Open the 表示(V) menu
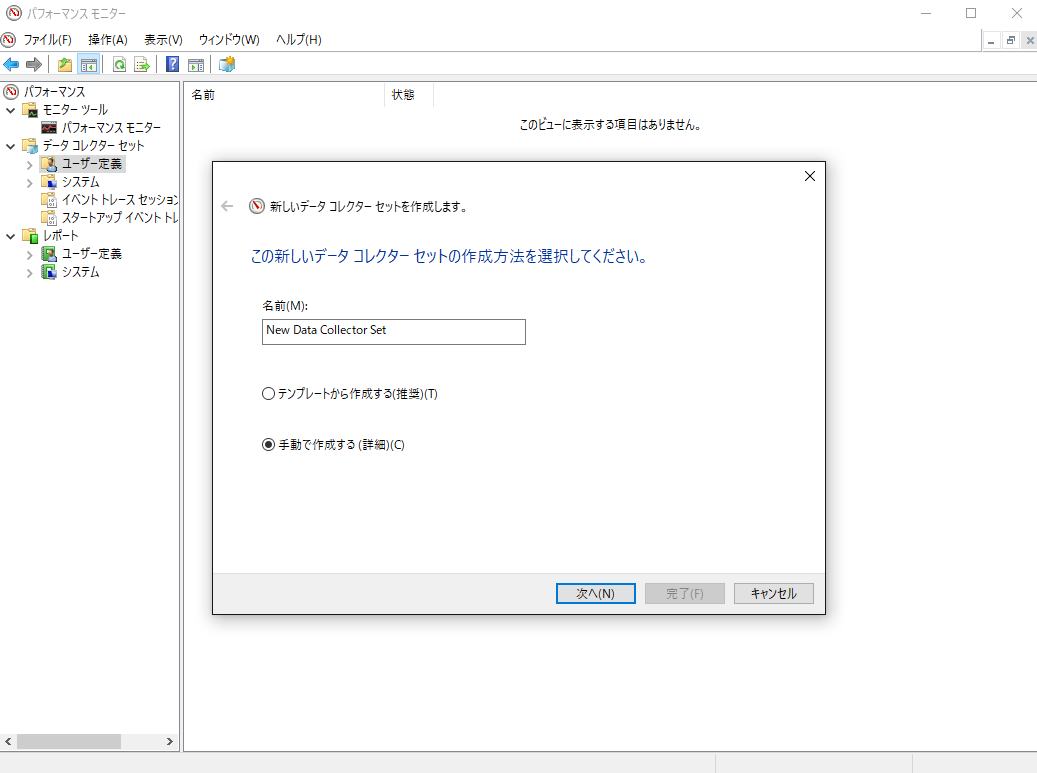This screenshot has width=1037, height=773. [x=163, y=40]
